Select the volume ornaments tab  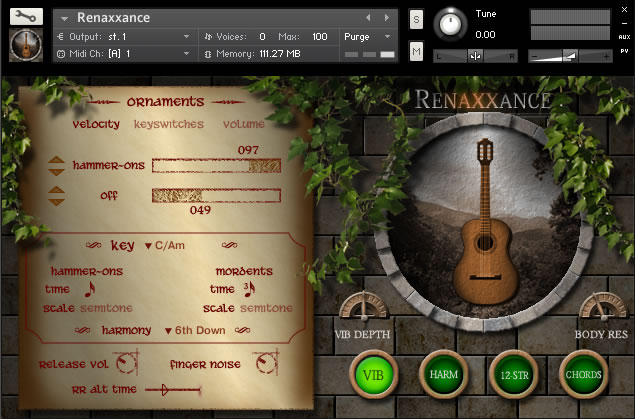(x=243, y=124)
